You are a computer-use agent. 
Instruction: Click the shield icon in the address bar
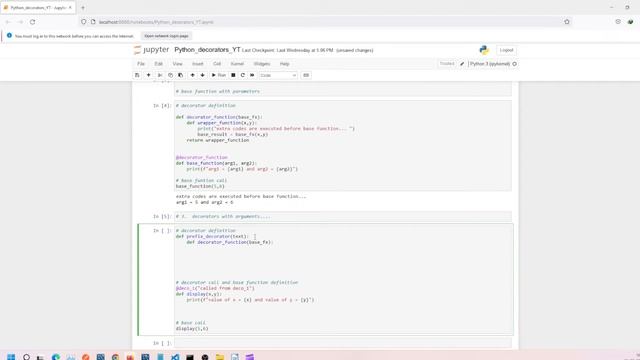pos(84,22)
